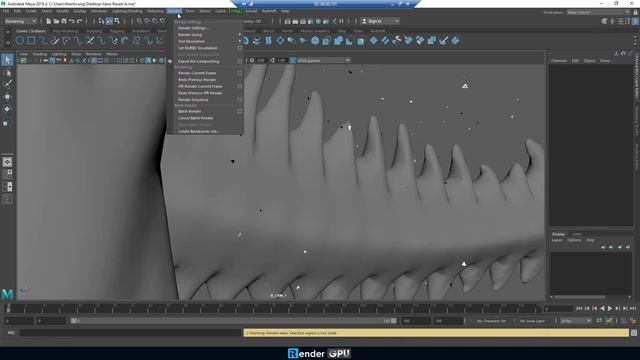Pick the NURBS circle shelf icon

pos(20,40)
